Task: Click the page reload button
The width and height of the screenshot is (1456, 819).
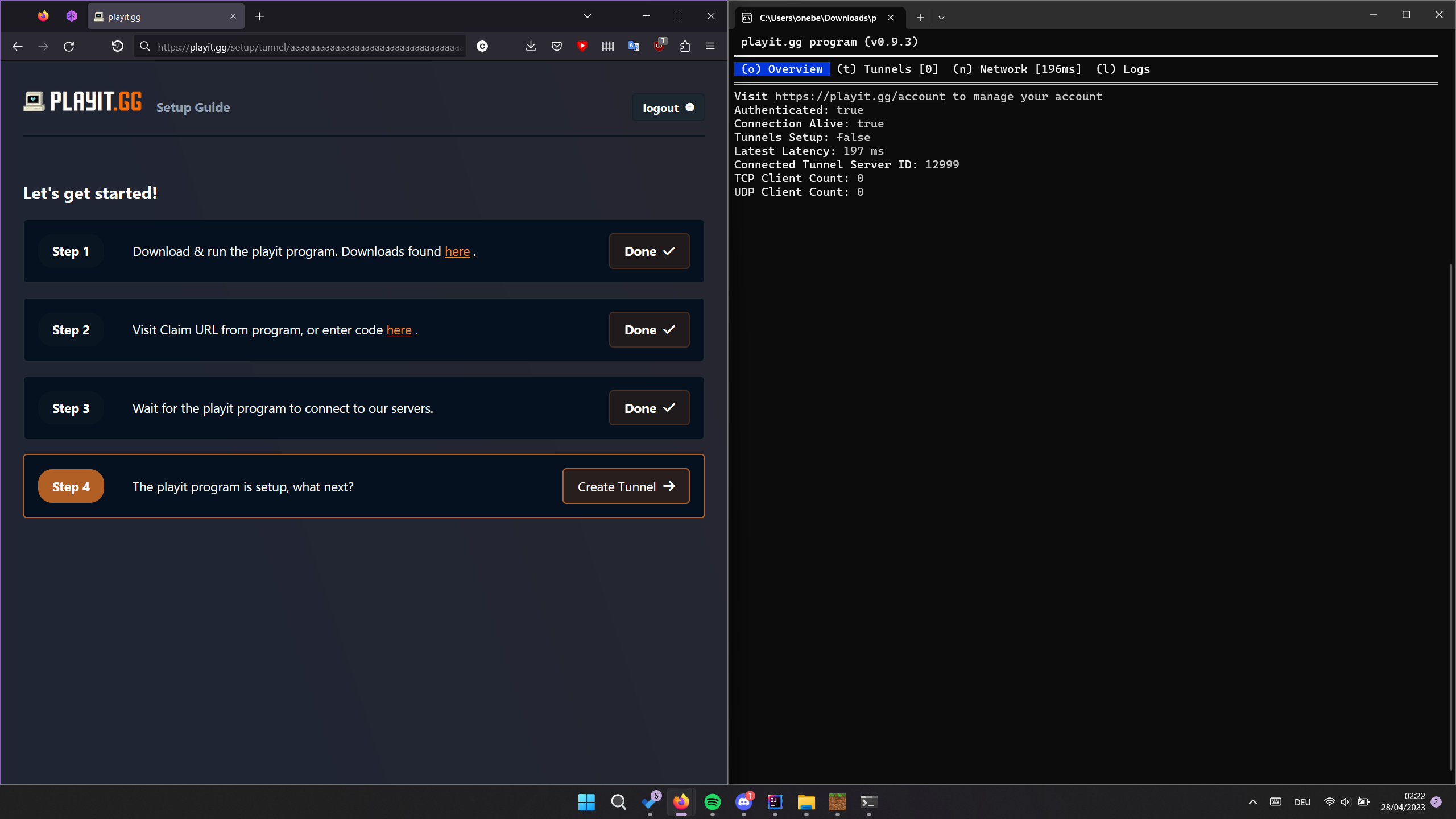Action: [x=69, y=46]
